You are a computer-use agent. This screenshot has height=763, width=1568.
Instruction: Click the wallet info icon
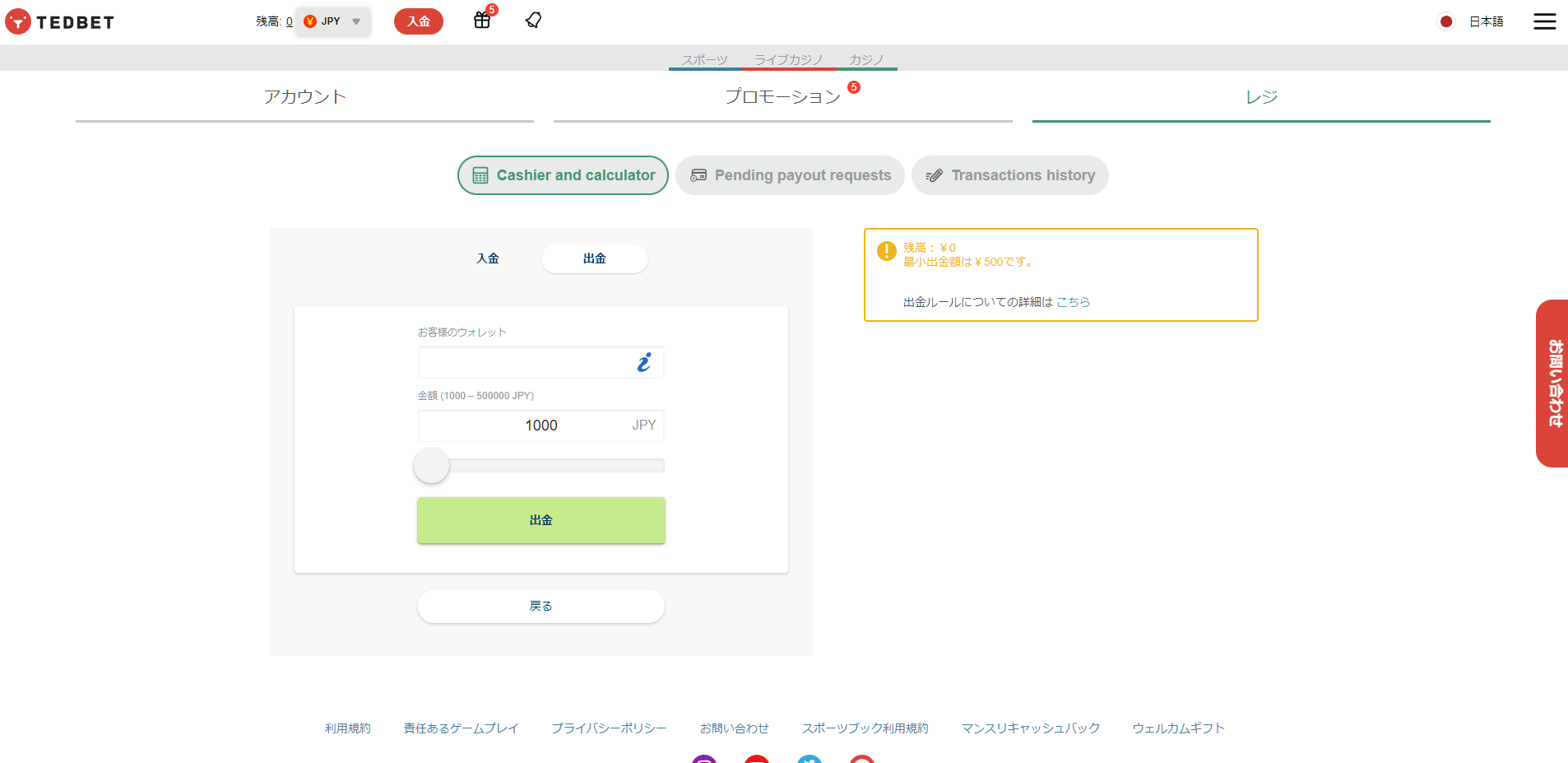pos(644,362)
